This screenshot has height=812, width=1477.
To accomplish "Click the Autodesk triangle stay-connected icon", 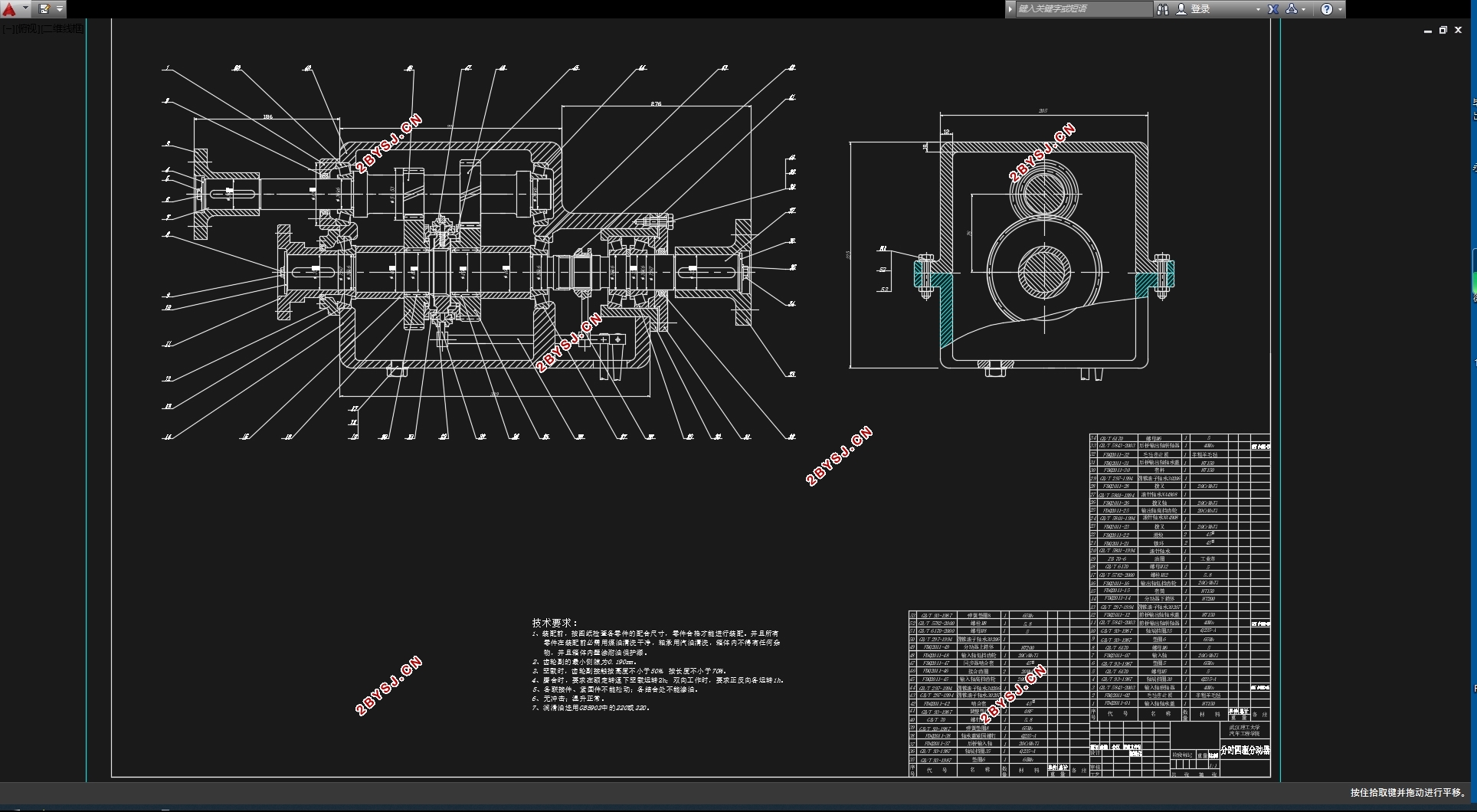I will coord(1292,9).
